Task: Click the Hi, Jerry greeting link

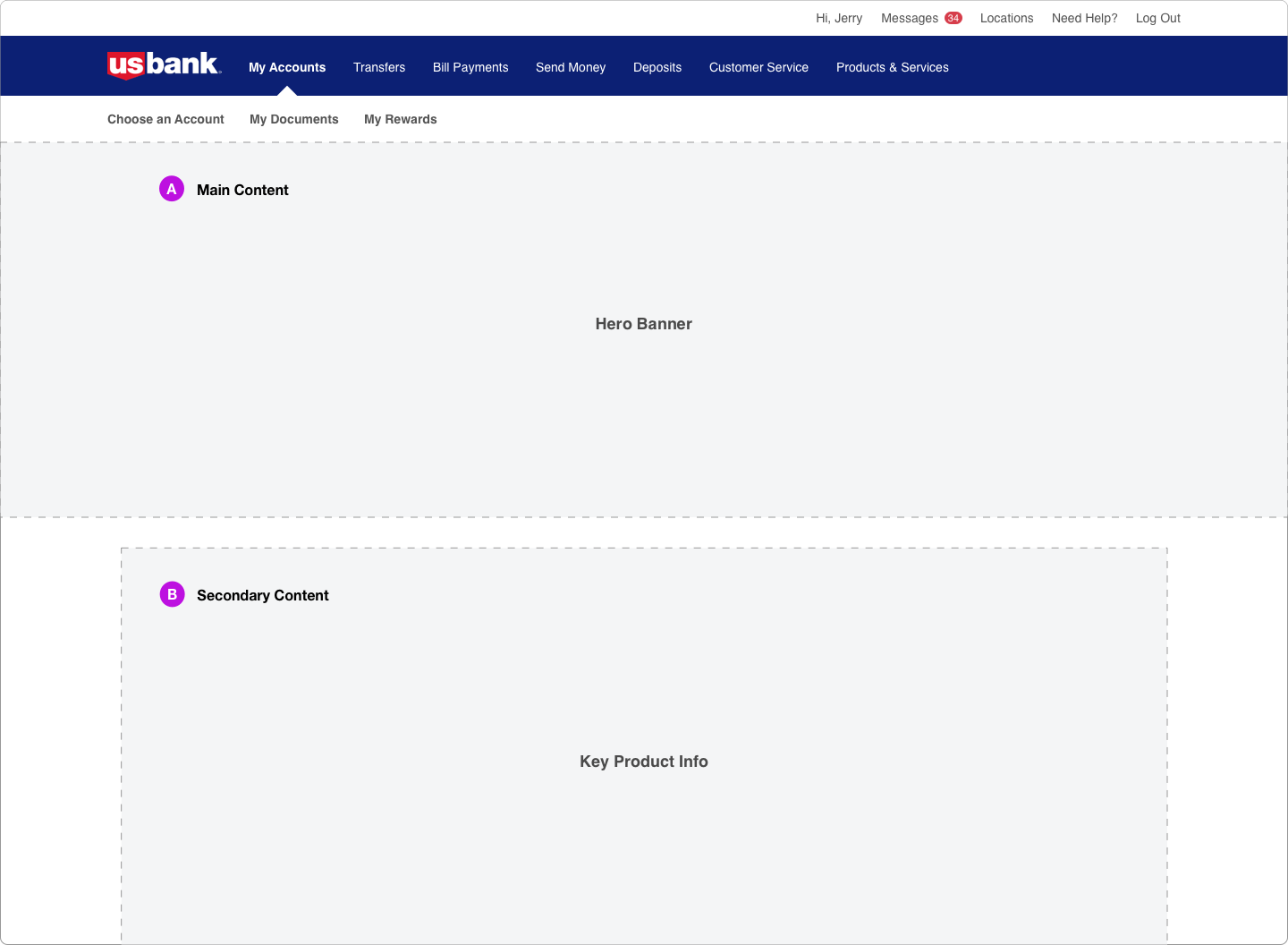Action: click(839, 18)
